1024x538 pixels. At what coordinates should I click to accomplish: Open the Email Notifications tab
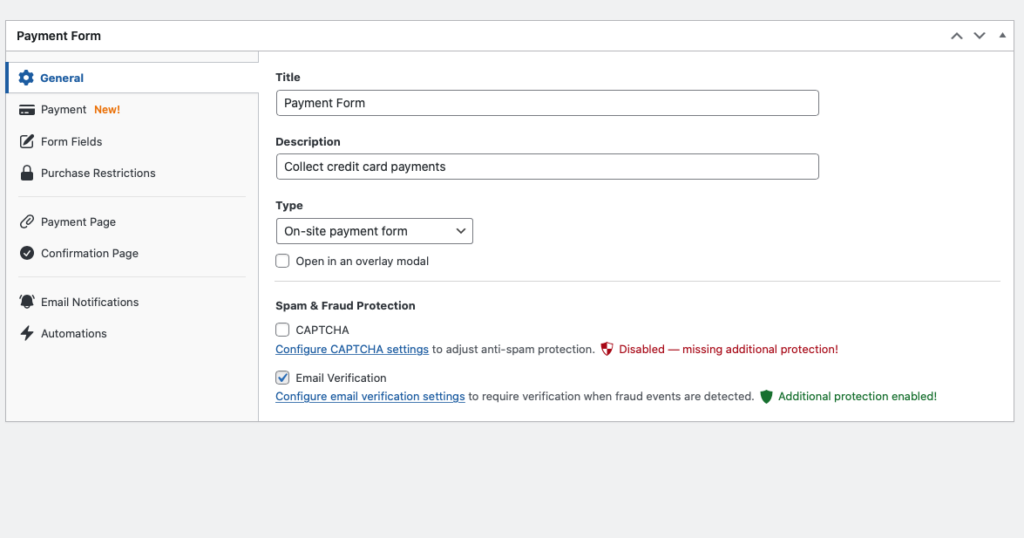[89, 302]
